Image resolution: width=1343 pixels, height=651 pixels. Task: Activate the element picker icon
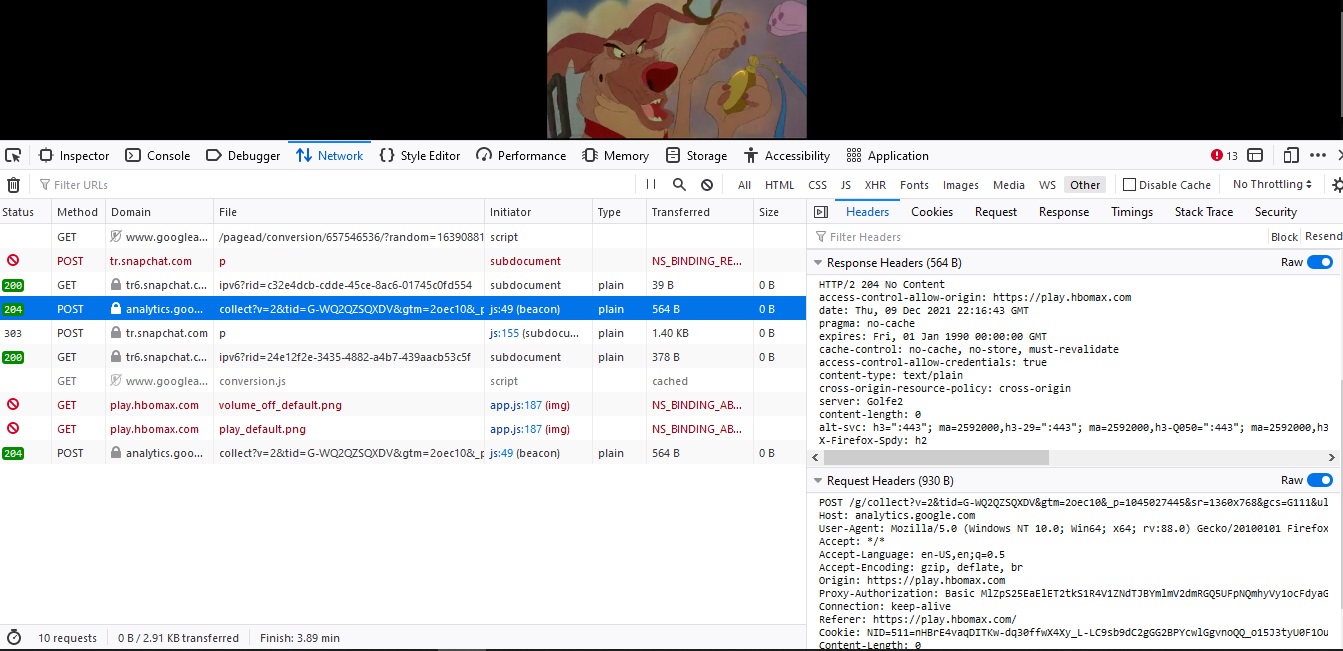[13, 155]
